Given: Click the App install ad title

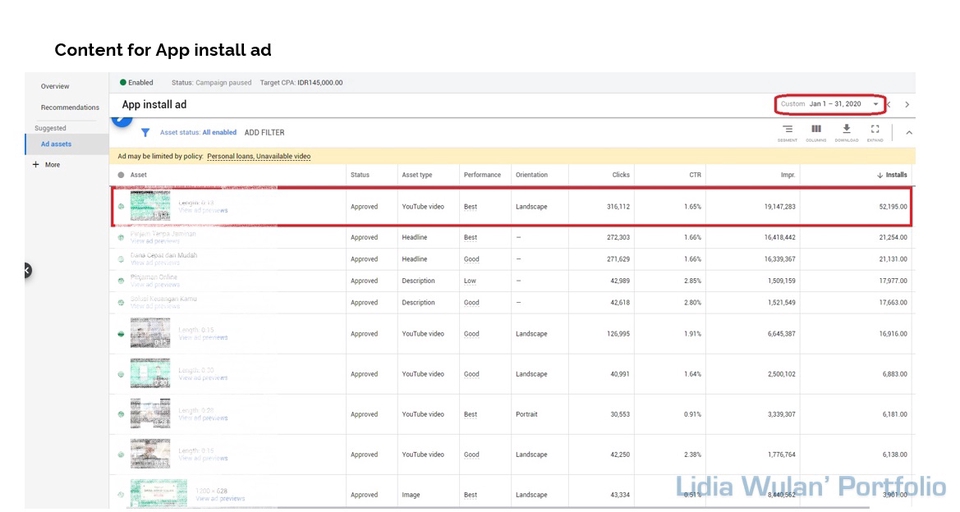Looking at the screenshot, I should (154, 105).
